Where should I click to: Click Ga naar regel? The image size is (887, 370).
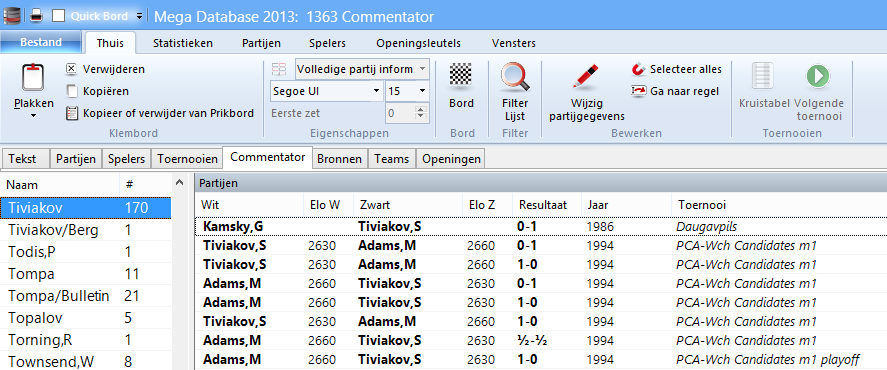pos(675,91)
